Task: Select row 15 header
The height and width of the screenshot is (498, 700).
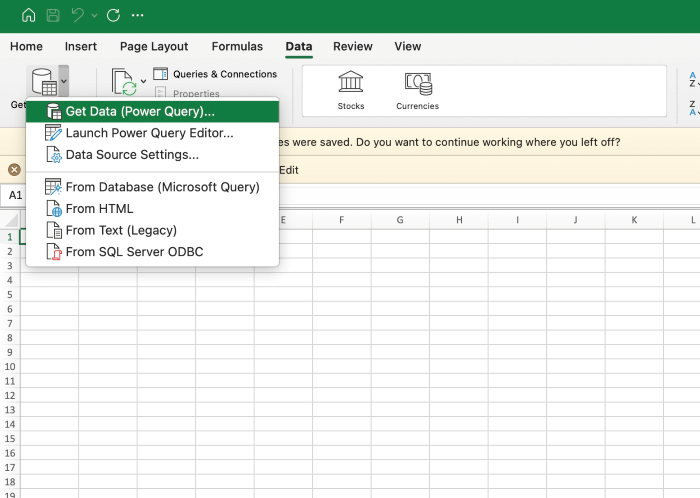Action: pyautogui.click(x=10, y=439)
